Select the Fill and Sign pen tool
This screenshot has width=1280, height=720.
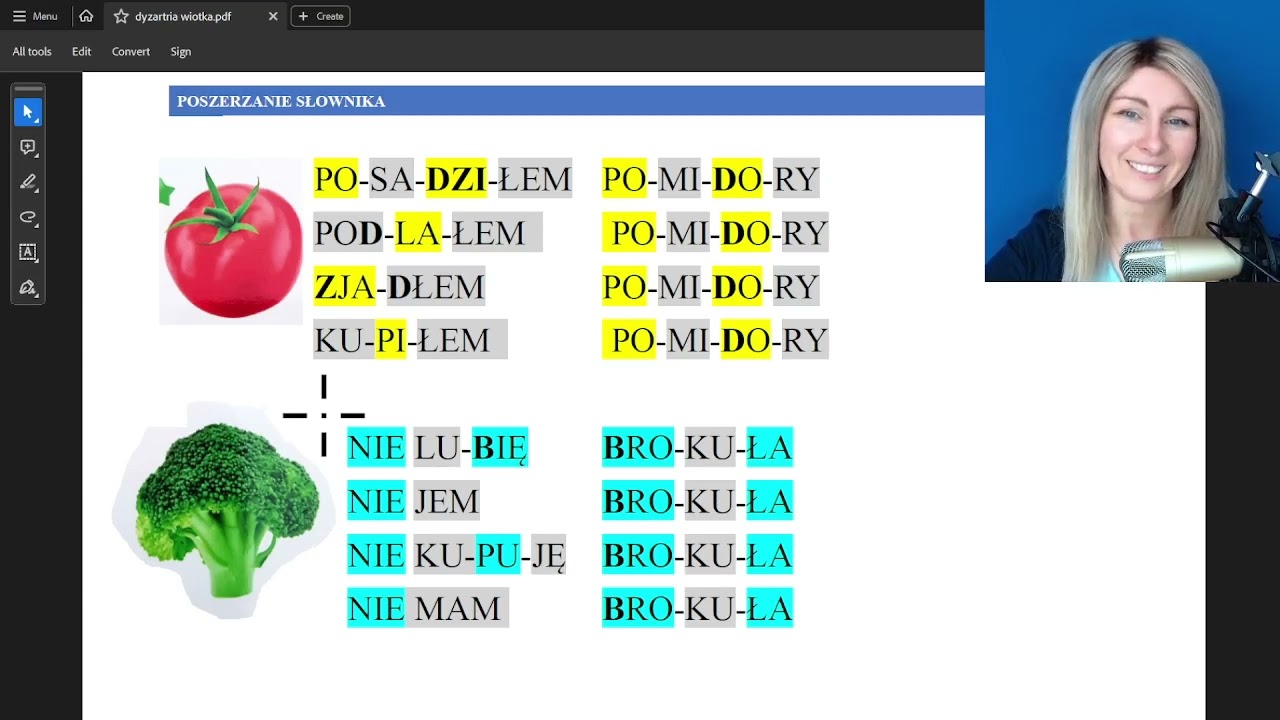coord(28,288)
